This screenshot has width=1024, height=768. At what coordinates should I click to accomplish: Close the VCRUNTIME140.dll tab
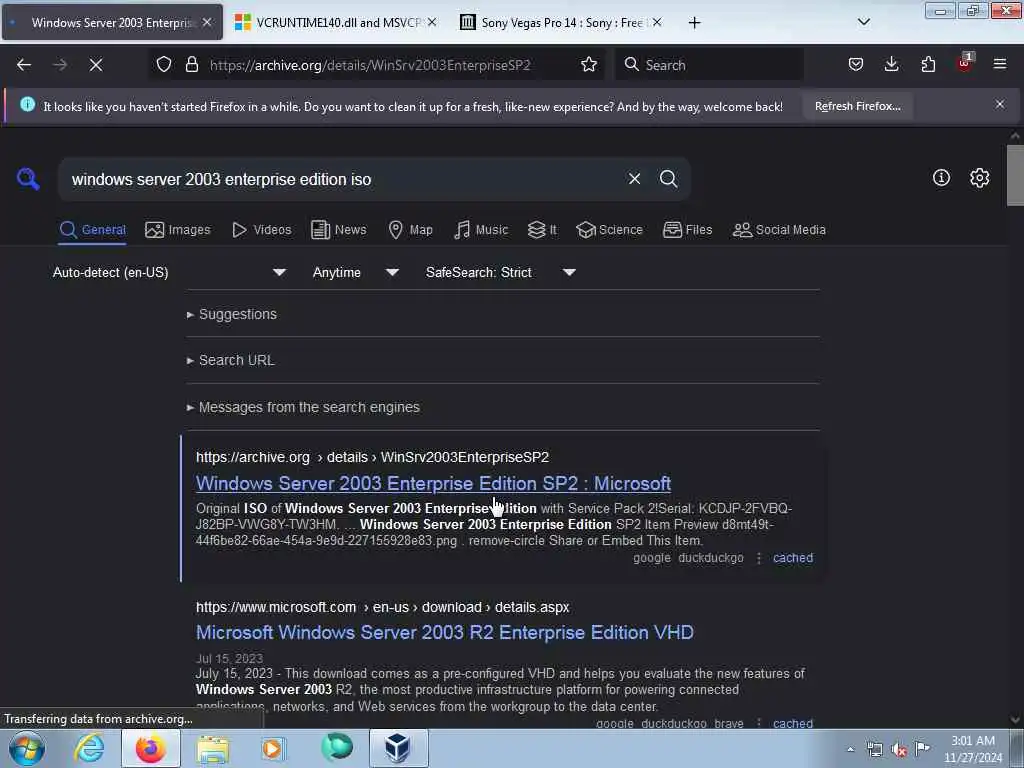coord(432,23)
